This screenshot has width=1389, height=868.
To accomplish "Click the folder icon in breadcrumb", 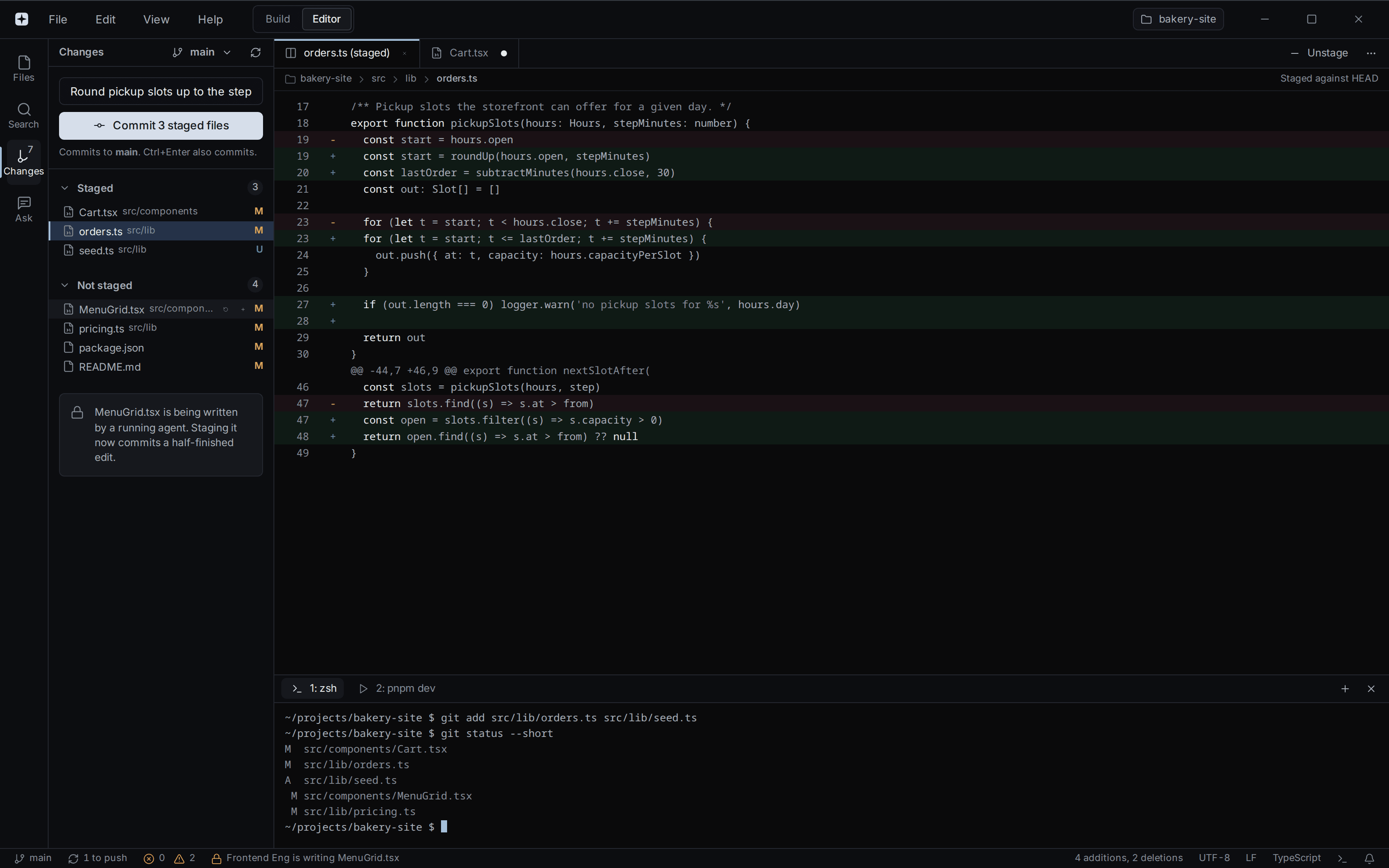I will coord(290,79).
